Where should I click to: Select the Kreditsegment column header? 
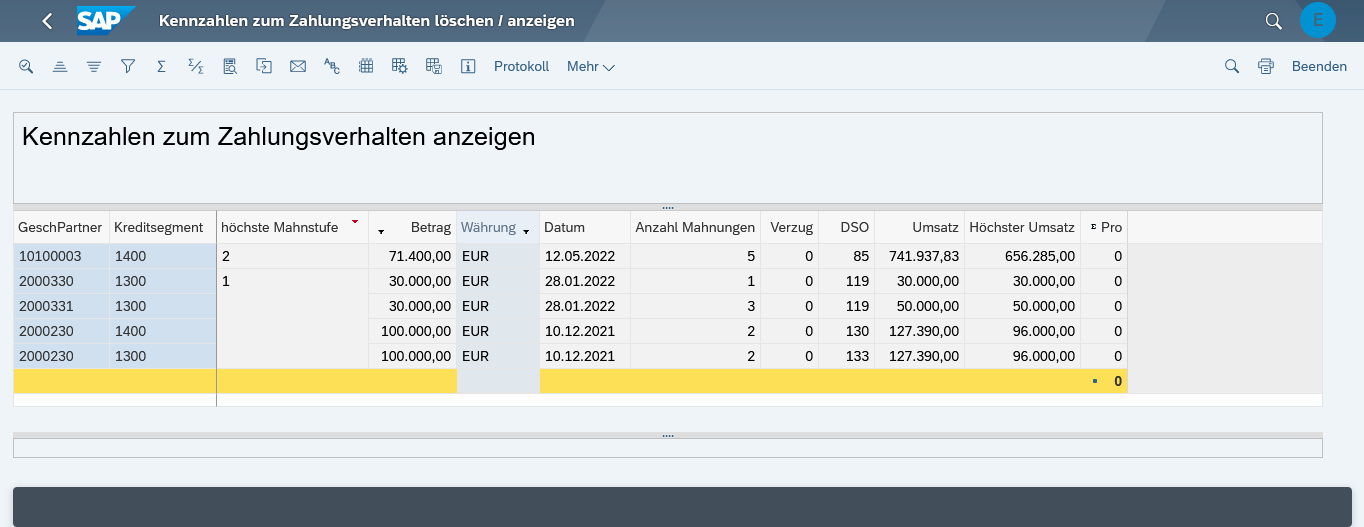coord(163,227)
